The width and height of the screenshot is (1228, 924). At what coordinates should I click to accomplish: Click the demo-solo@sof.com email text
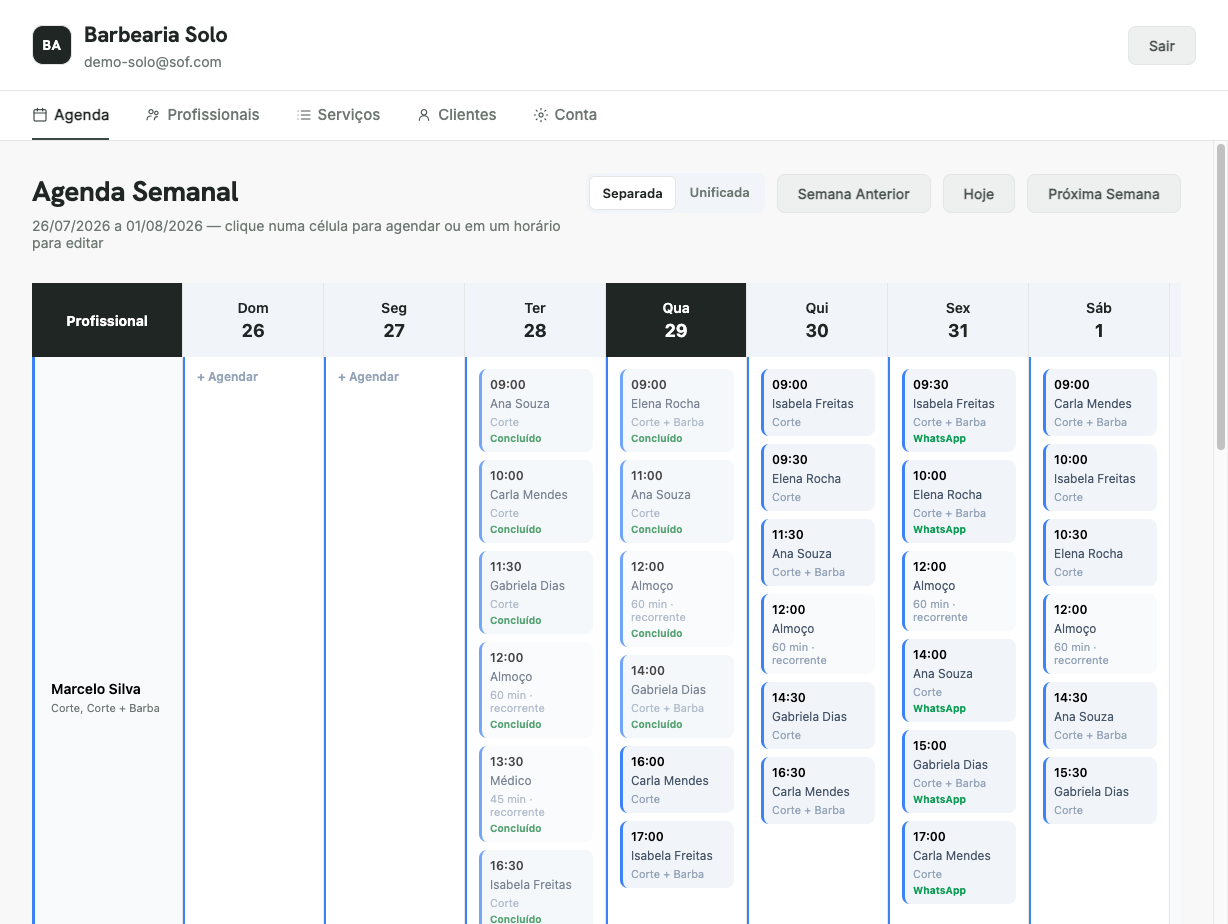pyautogui.click(x=153, y=62)
